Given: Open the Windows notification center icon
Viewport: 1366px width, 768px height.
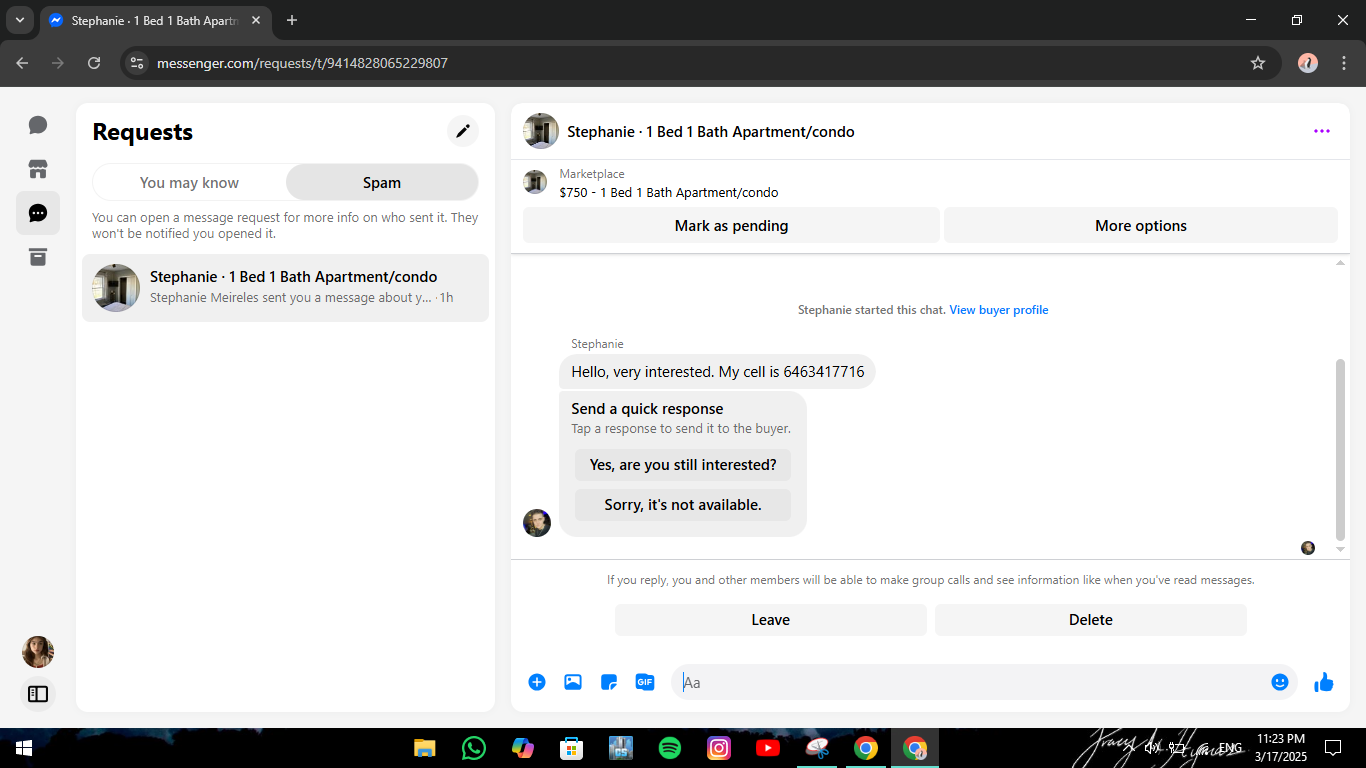Looking at the screenshot, I should pyautogui.click(x=1333, y=748).
